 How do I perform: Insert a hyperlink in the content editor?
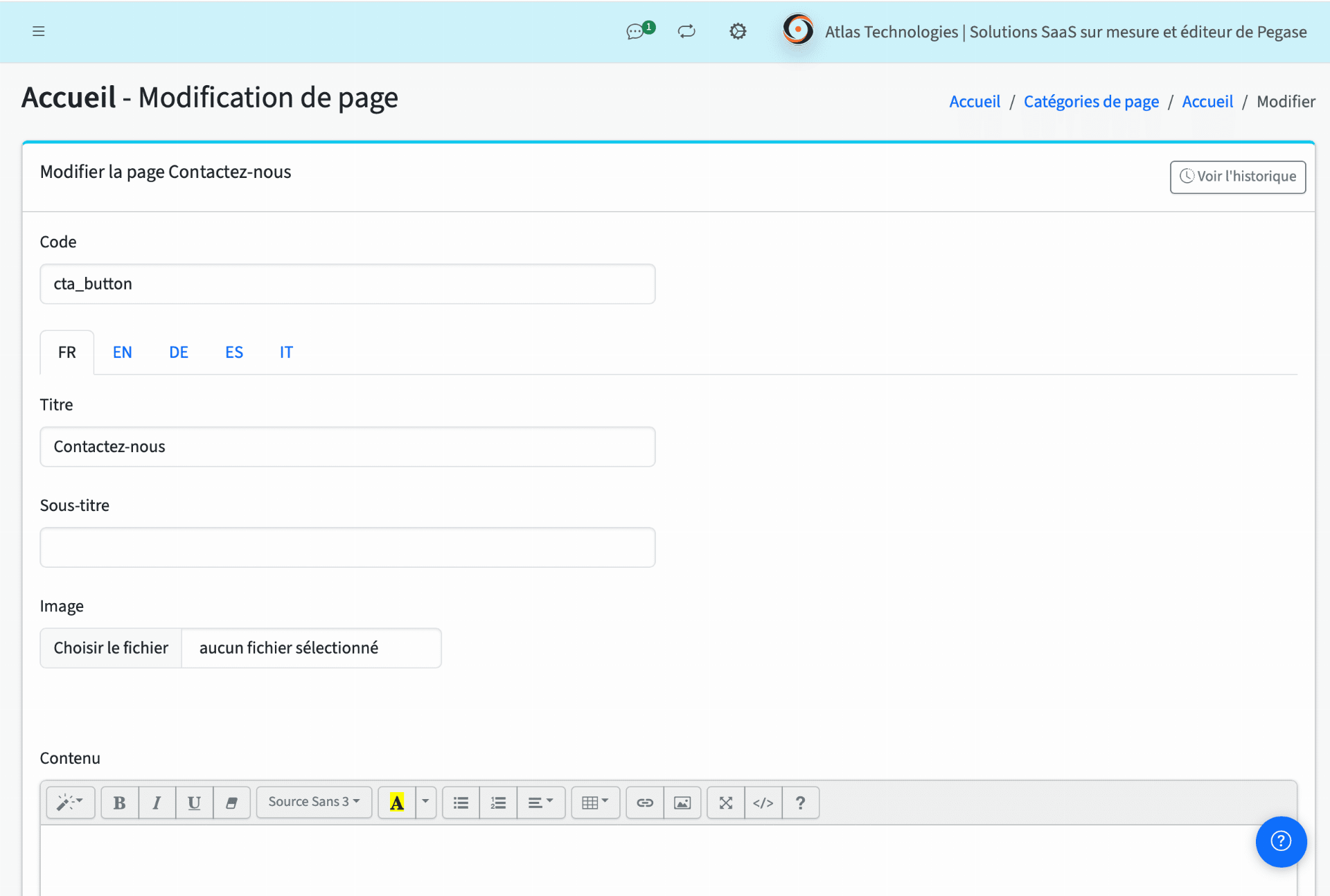coord(644,802)
